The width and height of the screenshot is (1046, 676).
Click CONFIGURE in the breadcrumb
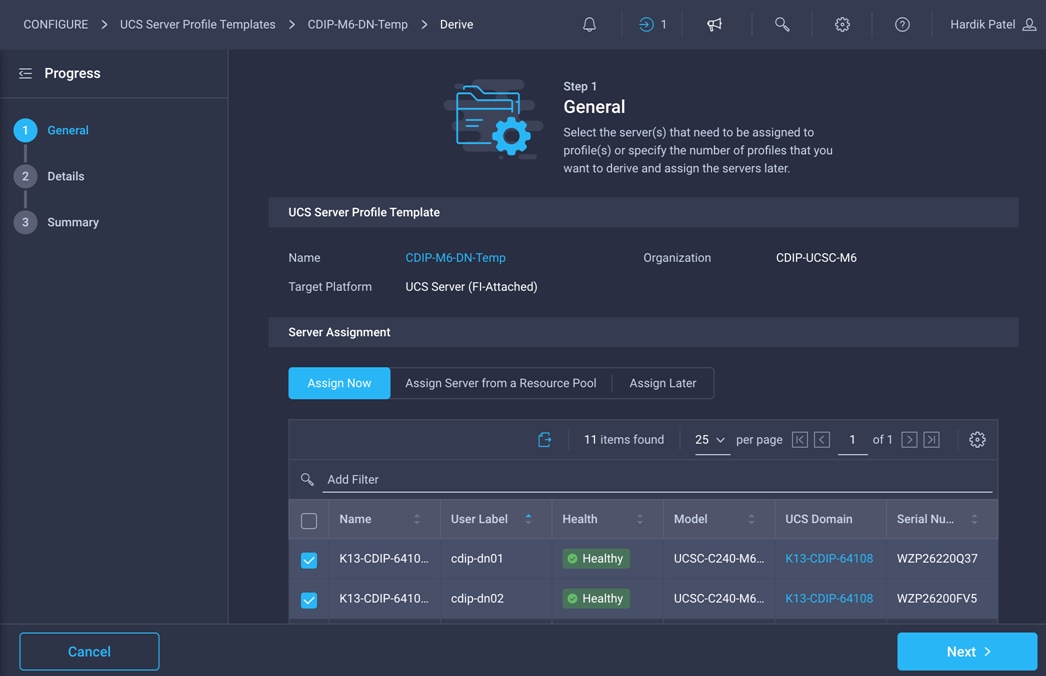56,25
